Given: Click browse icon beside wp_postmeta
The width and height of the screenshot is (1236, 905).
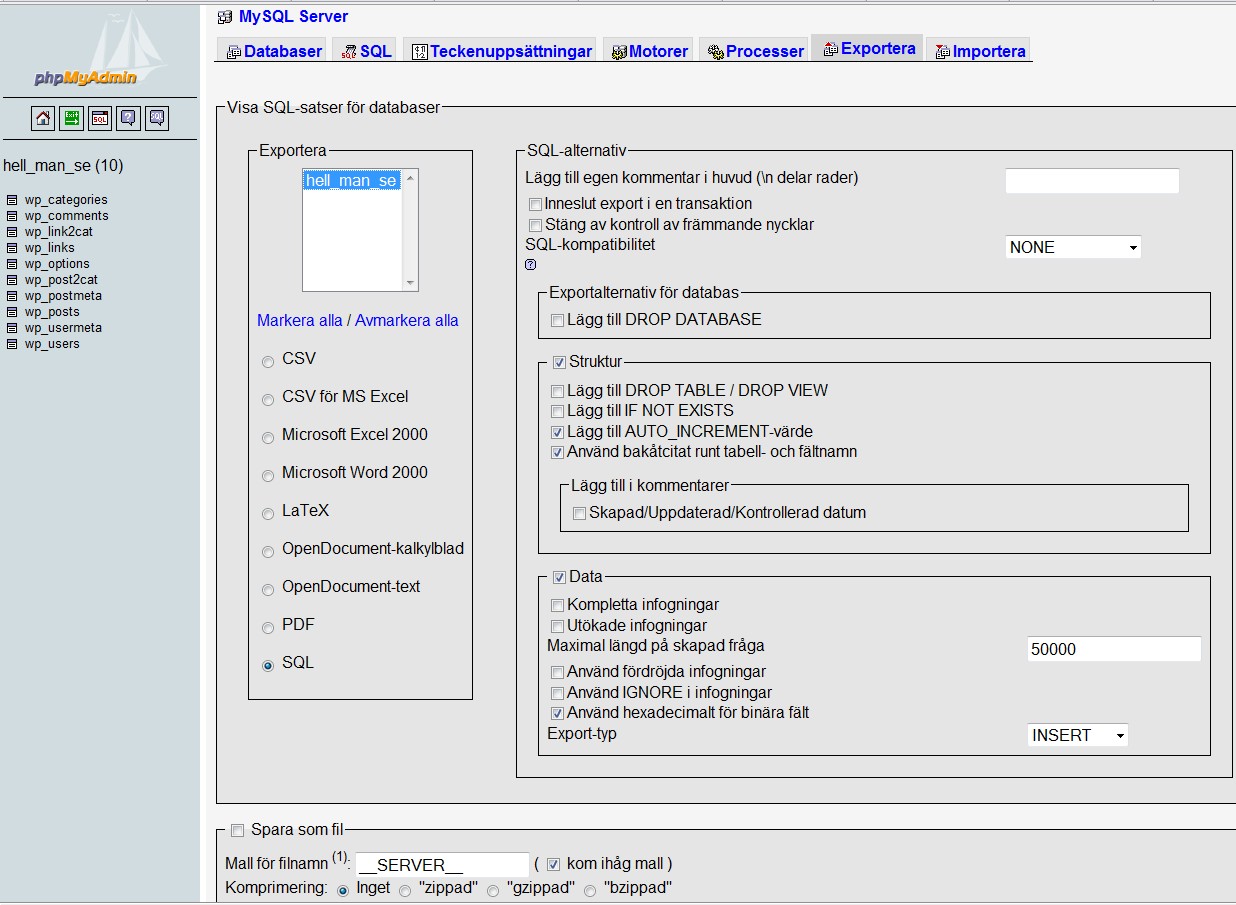Looking at the screenshot, I should [x=12, y=296].
